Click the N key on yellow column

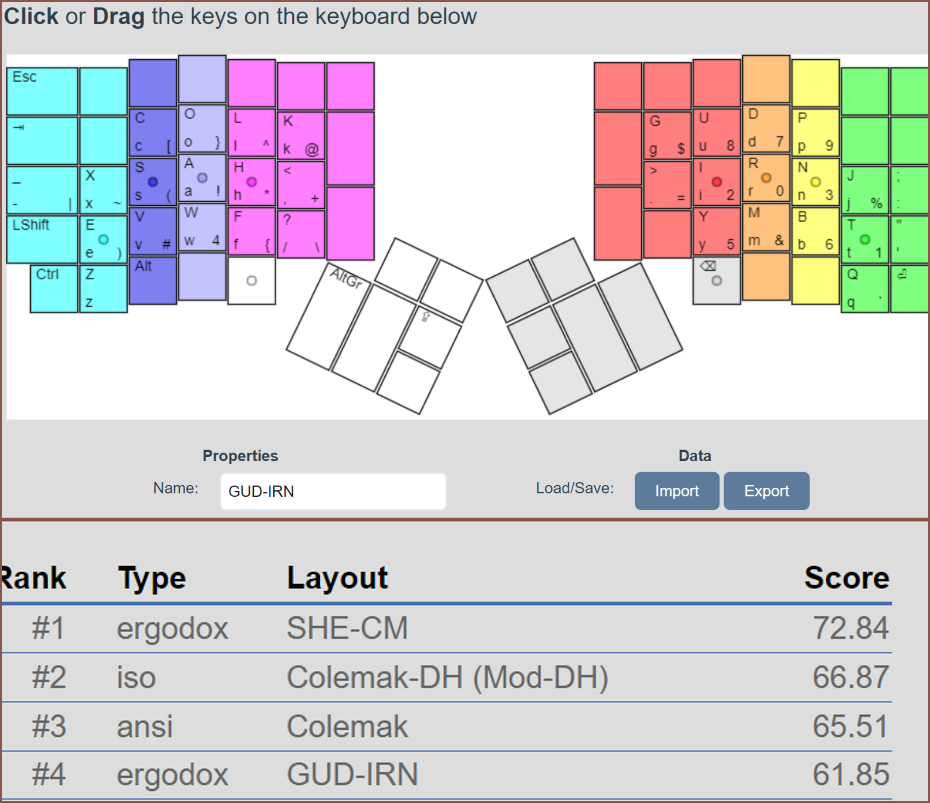815,182
